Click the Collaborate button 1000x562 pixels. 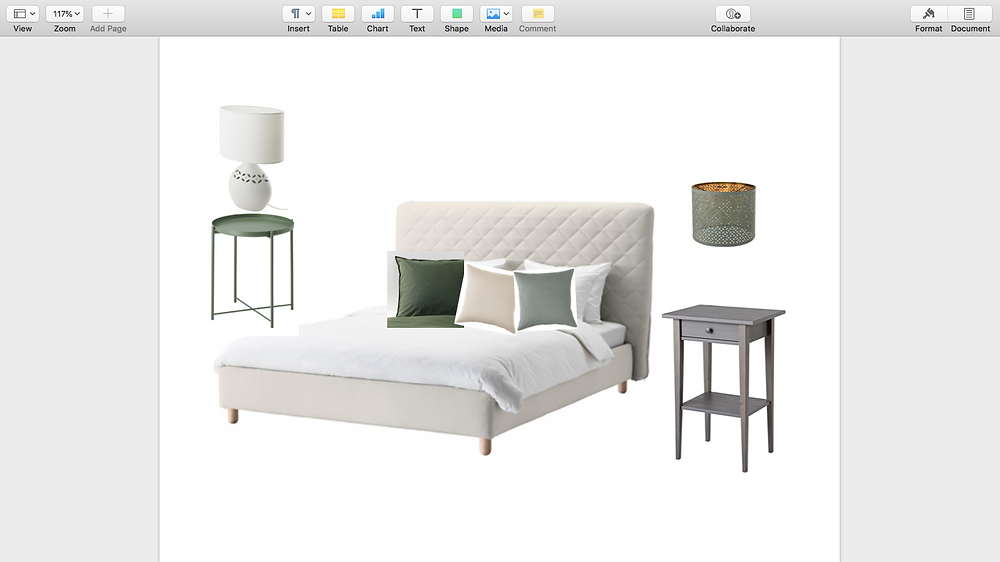[x=733, y=14]
